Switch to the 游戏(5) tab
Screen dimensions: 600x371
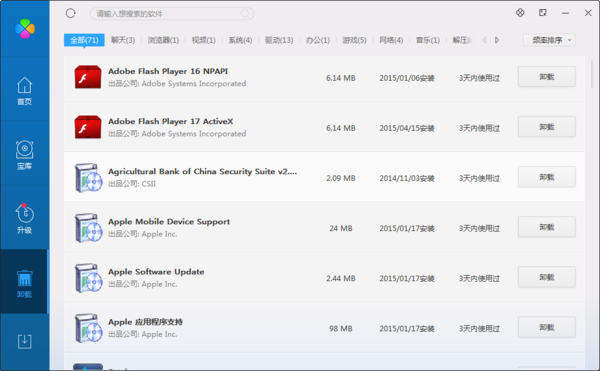[354, 40]
